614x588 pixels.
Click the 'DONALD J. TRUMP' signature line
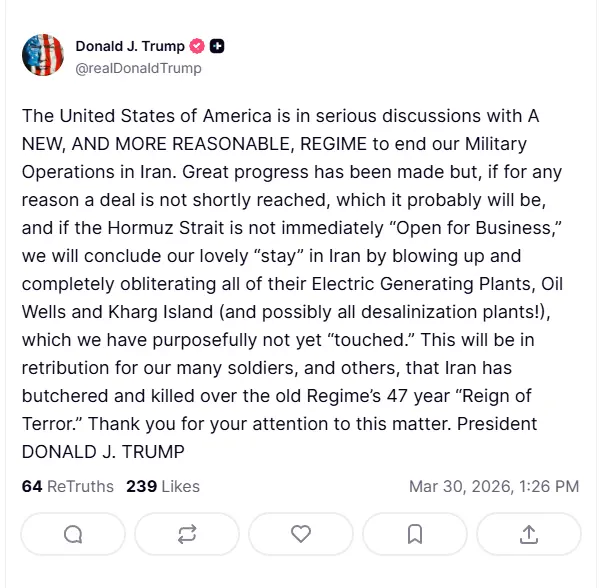pyautogui.click(x=103, y=451)
